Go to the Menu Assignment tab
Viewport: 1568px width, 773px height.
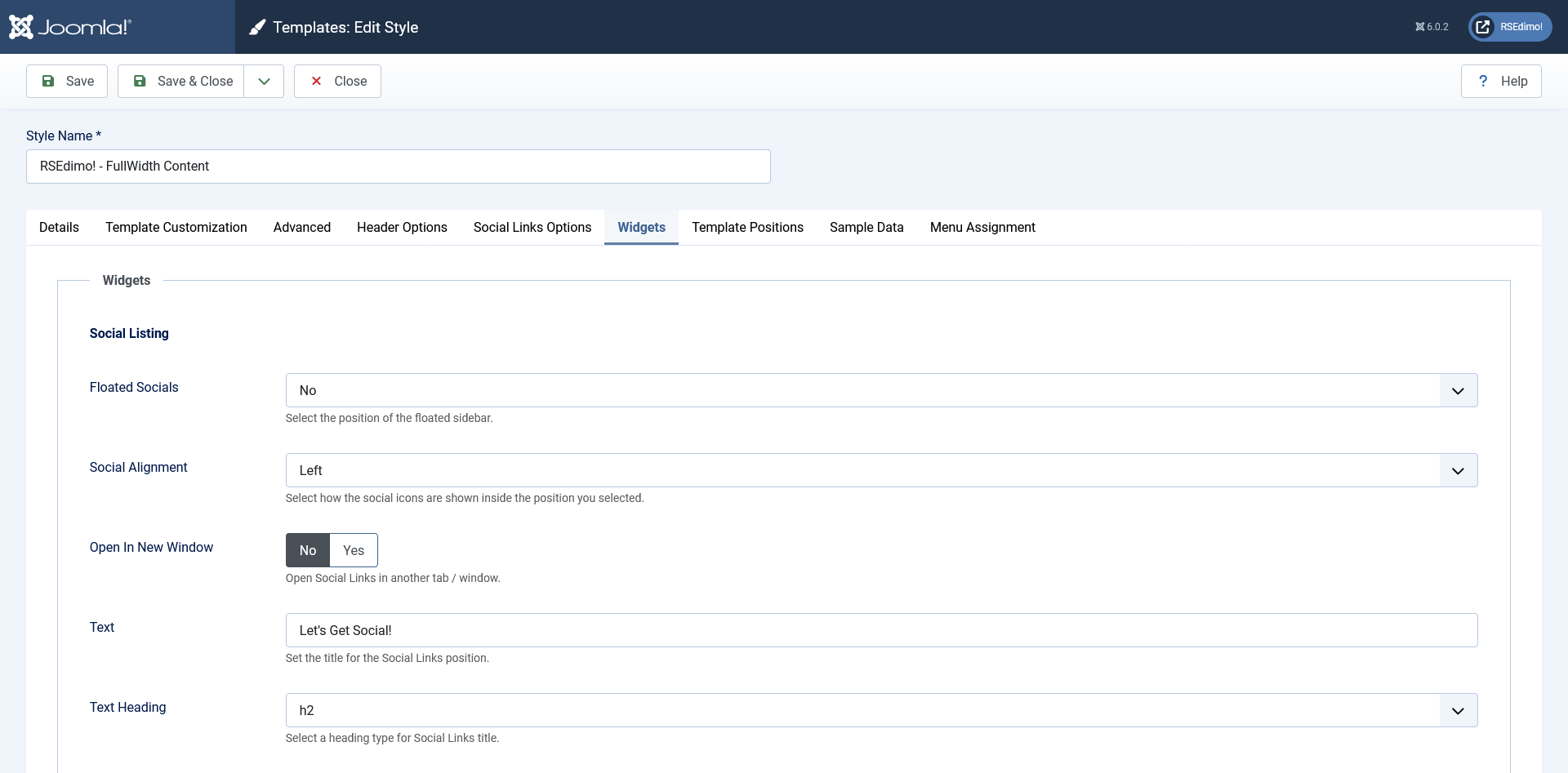tap(982, 227)
